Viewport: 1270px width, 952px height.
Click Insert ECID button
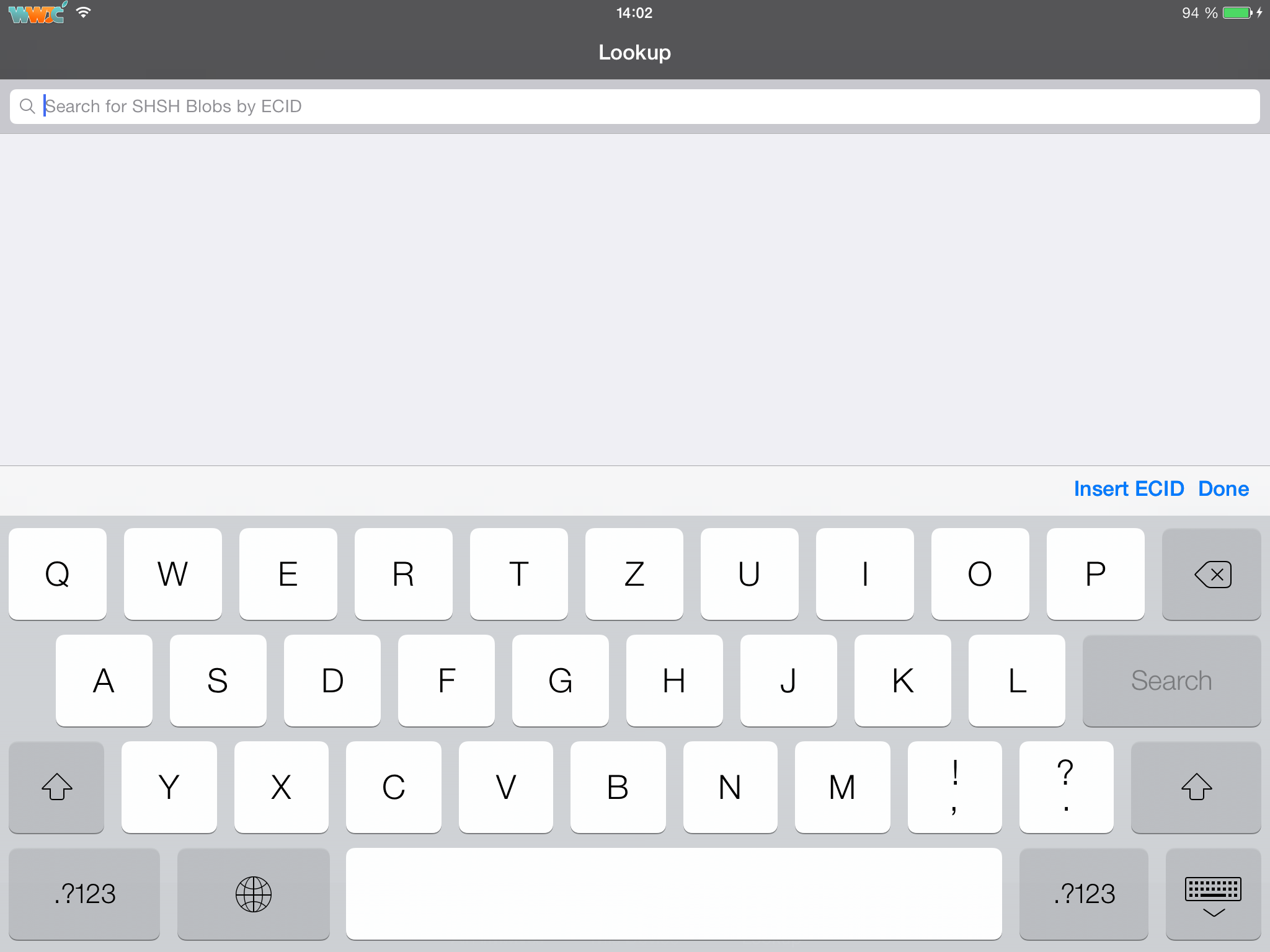(x=1129, y=489)
